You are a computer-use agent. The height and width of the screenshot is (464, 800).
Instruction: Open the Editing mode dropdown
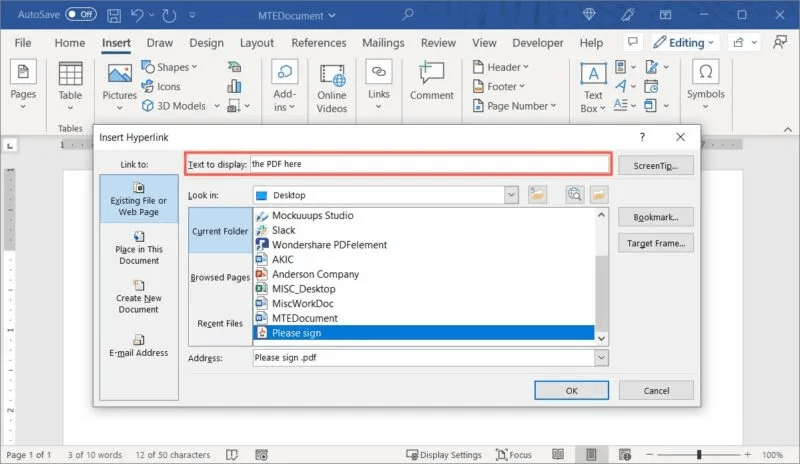[x=684, y=42]
